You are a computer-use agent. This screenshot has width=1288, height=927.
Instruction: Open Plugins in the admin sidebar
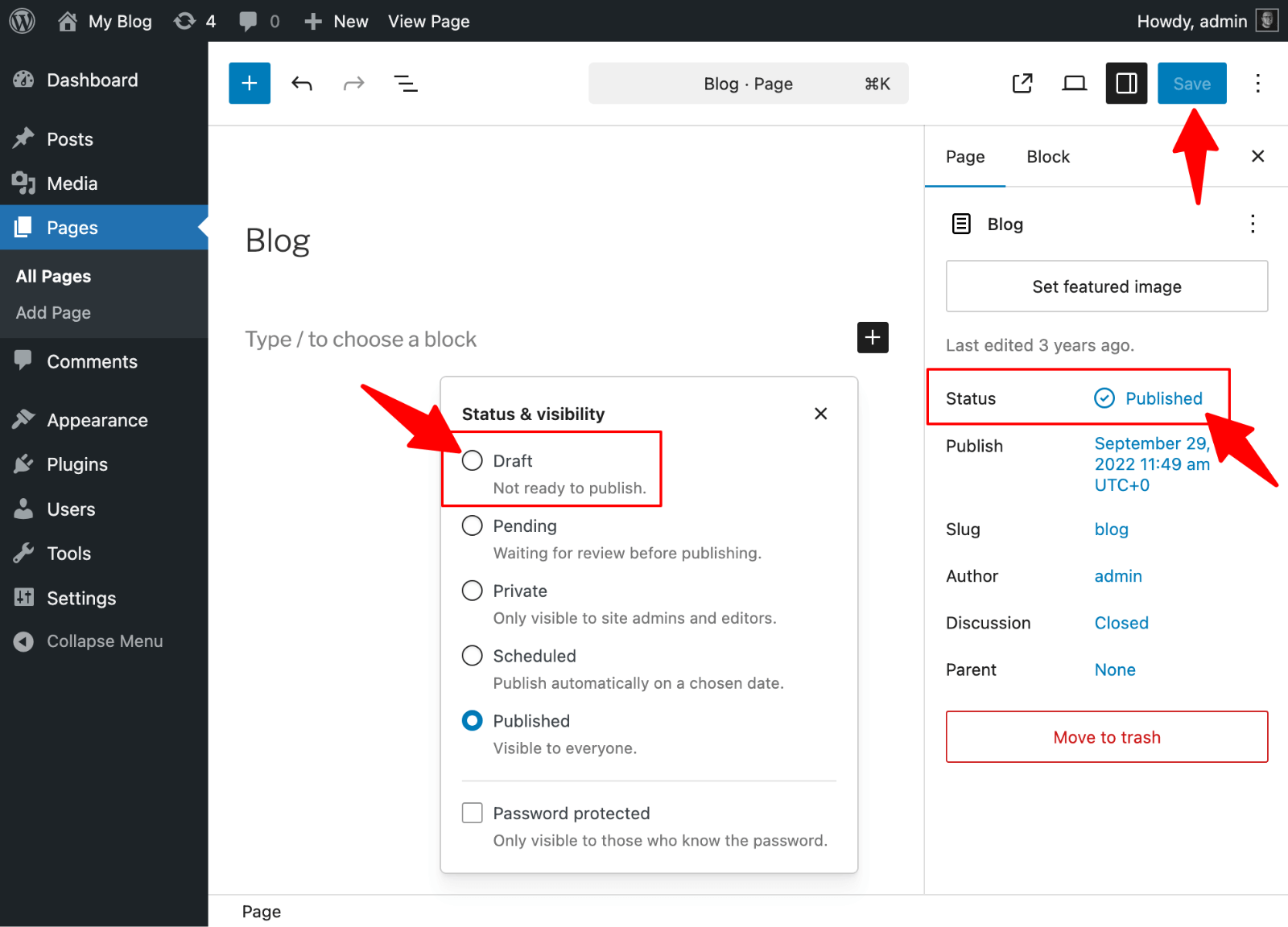[x=77, y=464]
